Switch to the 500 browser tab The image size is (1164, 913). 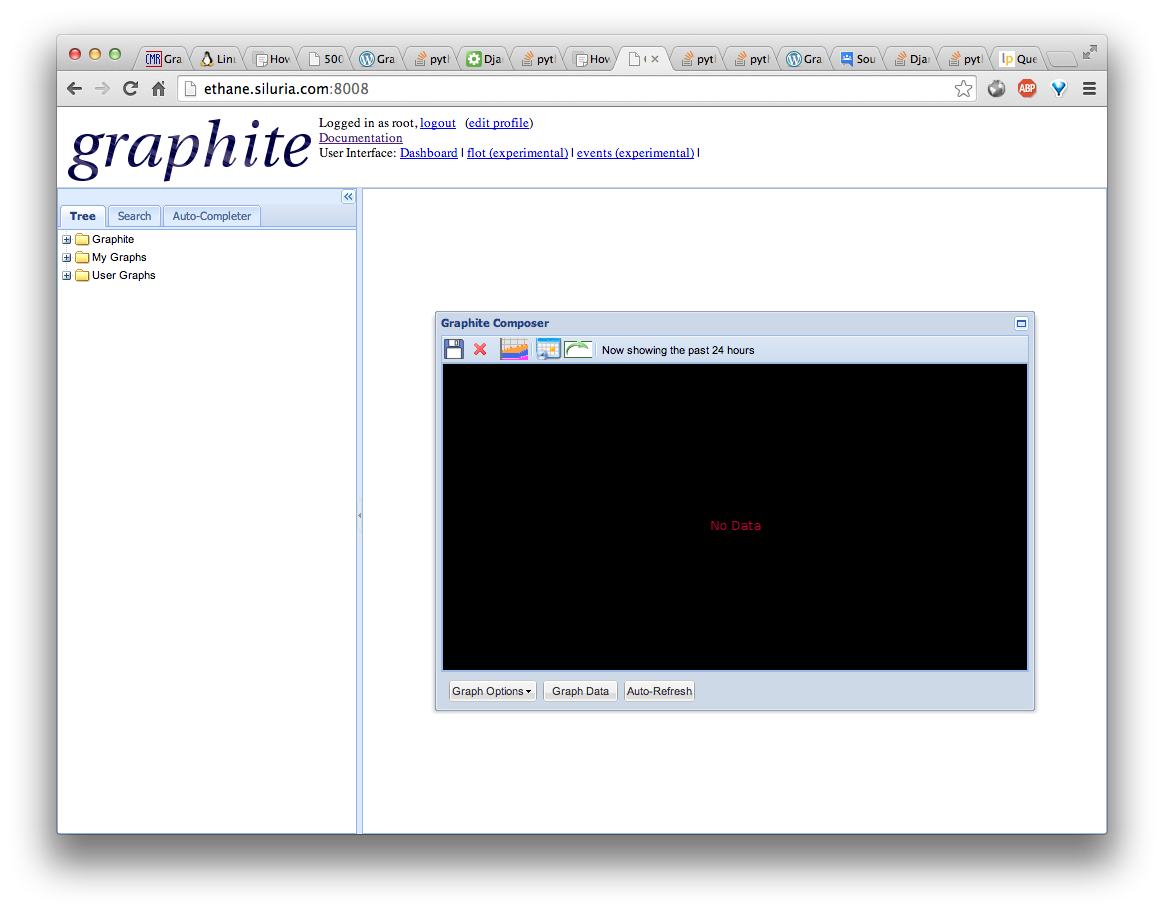click(x=326, y=59)
